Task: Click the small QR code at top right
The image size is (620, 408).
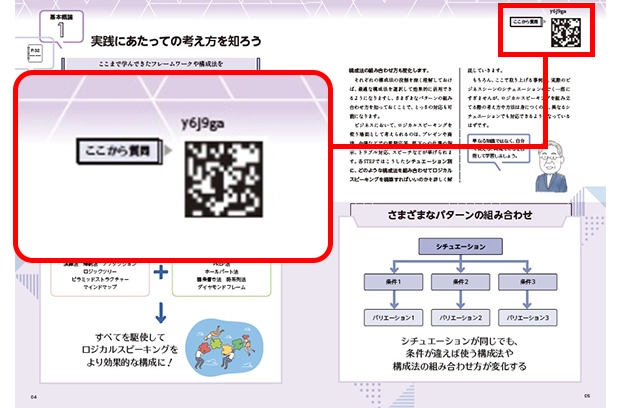Action: (x=566, y=32)
